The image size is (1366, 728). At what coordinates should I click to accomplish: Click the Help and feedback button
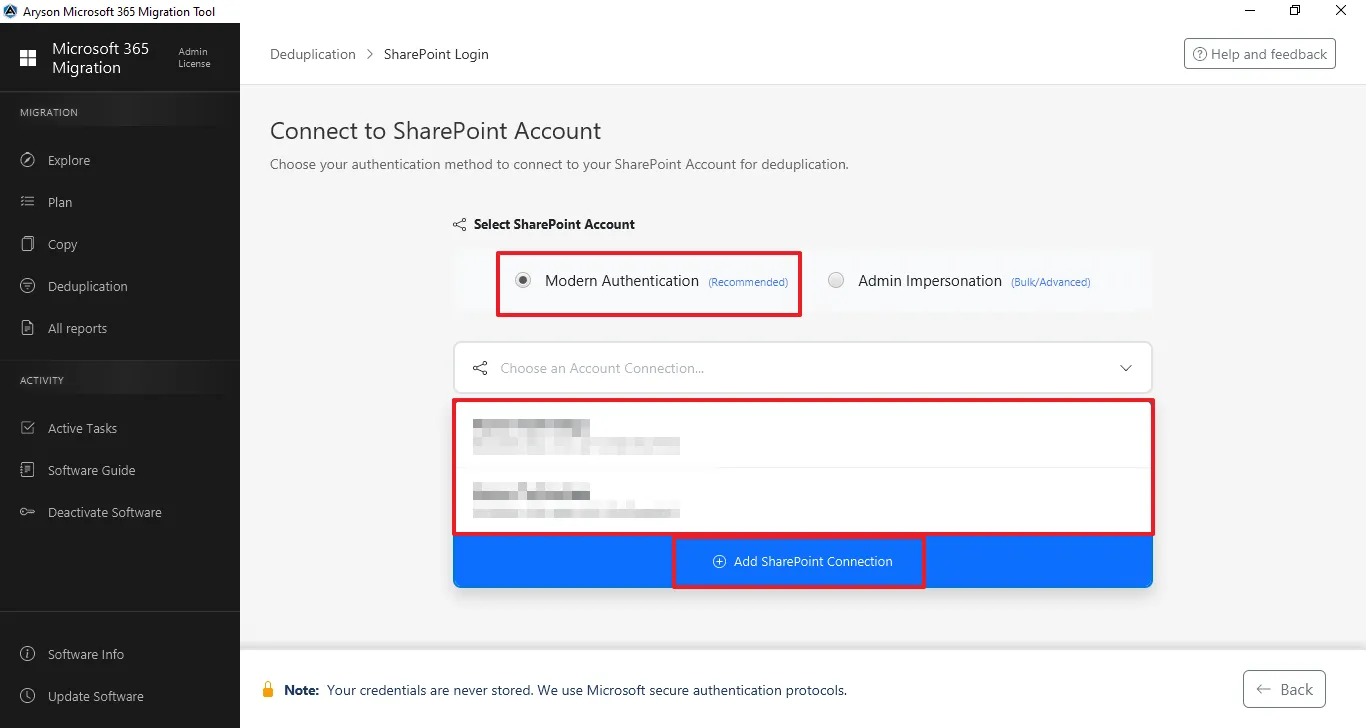click(1260, 54)
